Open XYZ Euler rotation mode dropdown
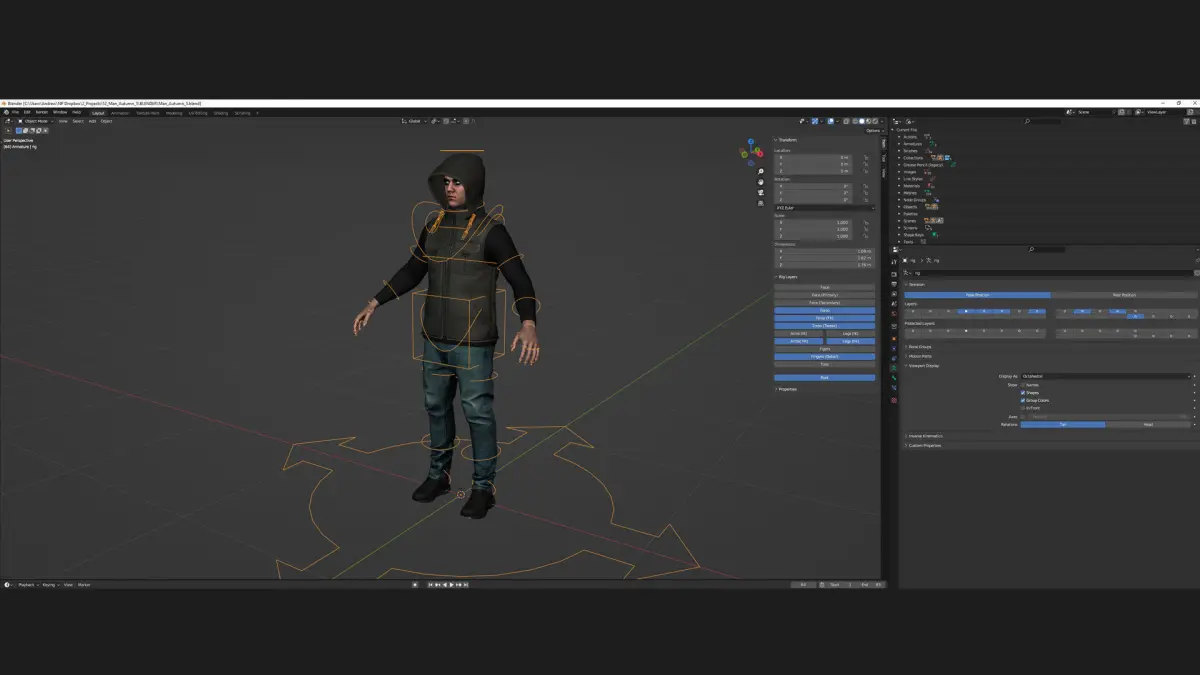The height and width of the screenshot is (675, 1200). (x=824, y=208)
